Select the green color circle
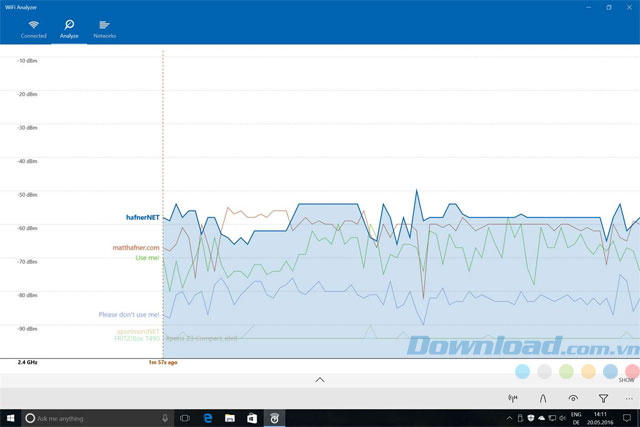640x427 pixels. click(x=566, y=371)
